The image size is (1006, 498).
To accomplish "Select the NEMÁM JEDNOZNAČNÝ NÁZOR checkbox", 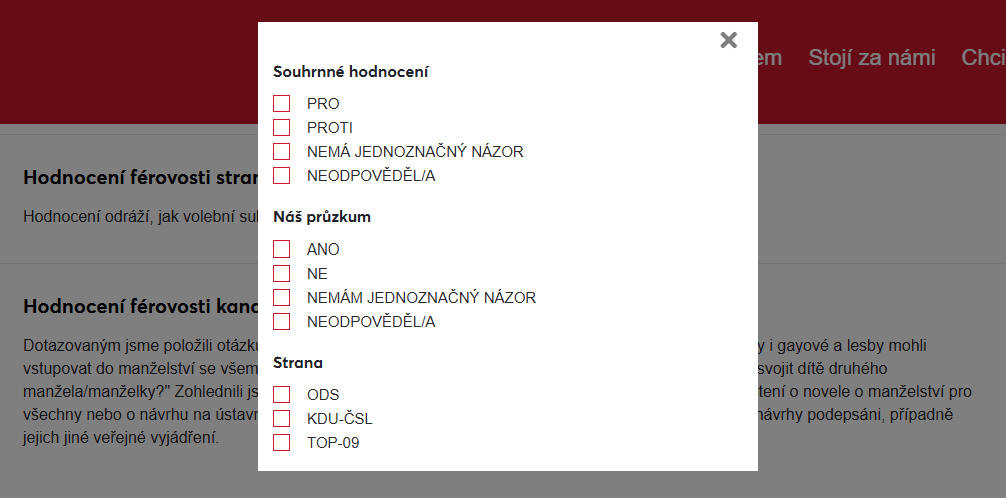I will click(x=282, y=298).
